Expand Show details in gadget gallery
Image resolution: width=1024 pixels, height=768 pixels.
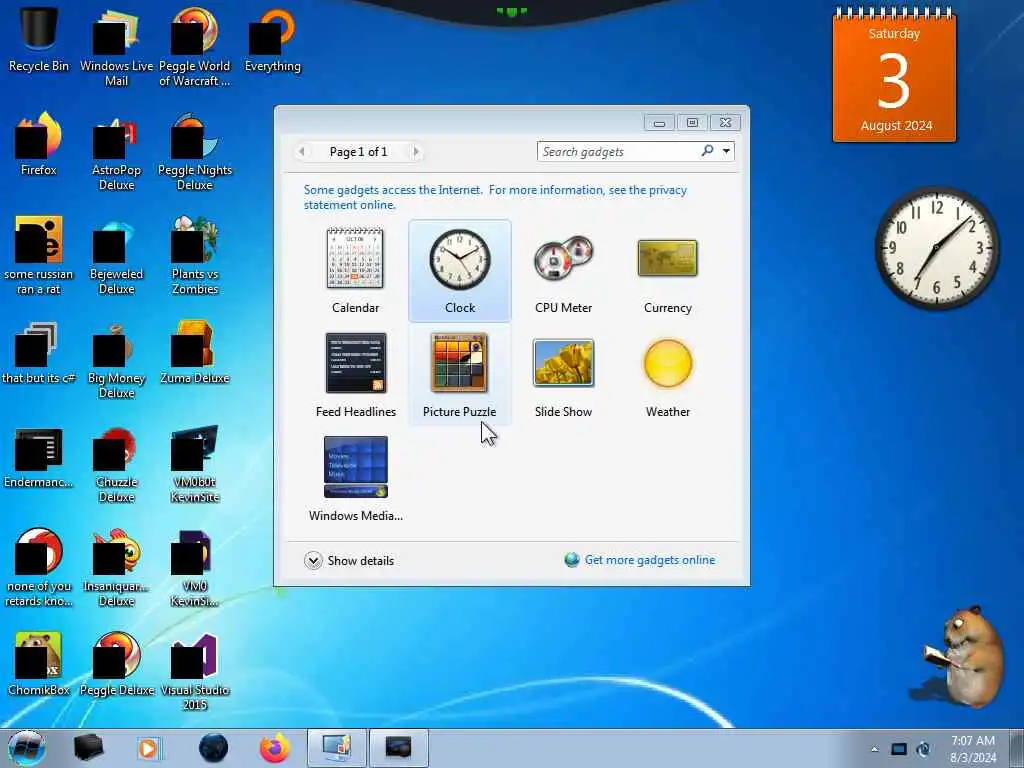tap(349, 560)
